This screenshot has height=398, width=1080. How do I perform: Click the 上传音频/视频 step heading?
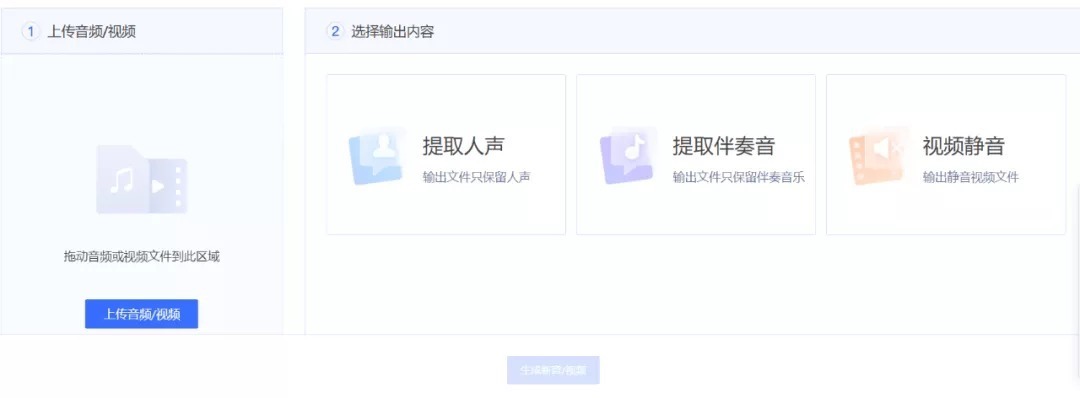click(x=92, y=32)
